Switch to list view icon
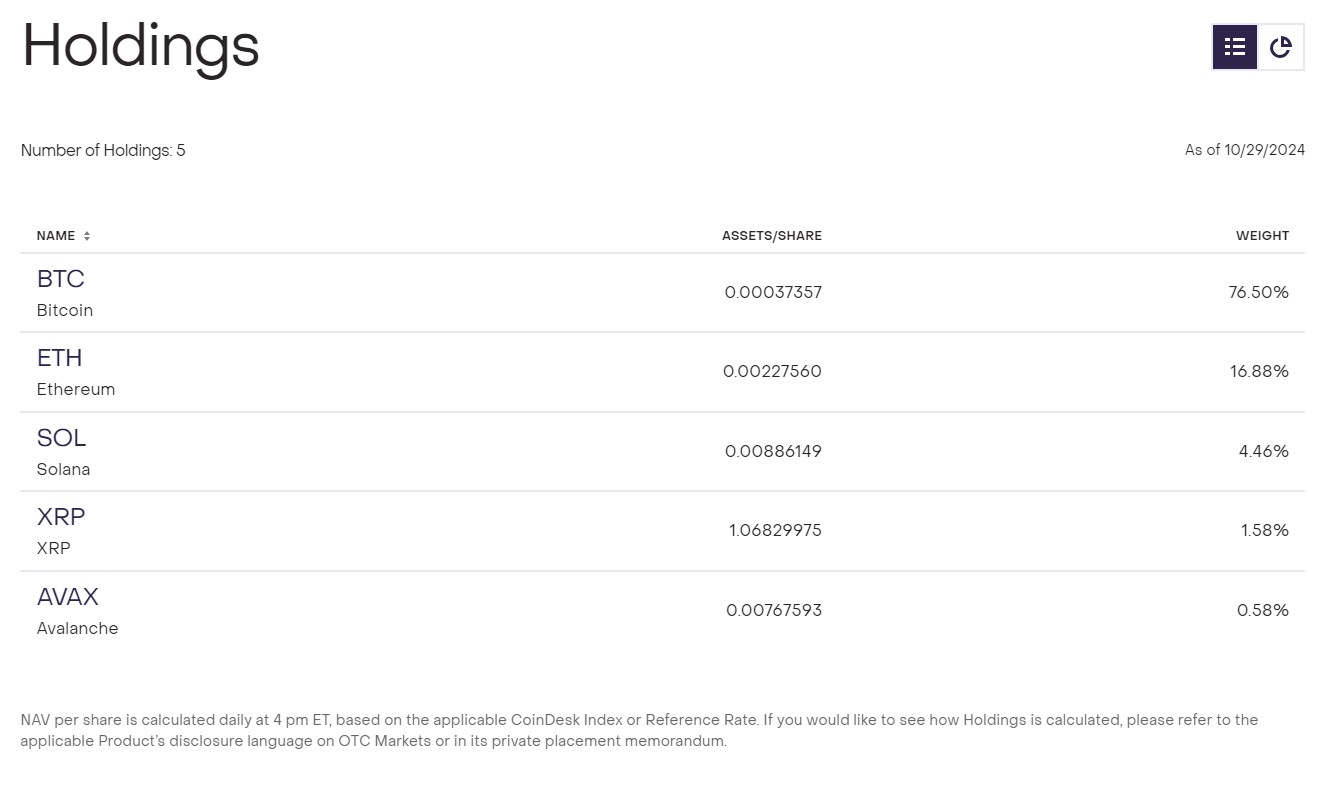The image size is (1327, 800). pos(1235,47)
